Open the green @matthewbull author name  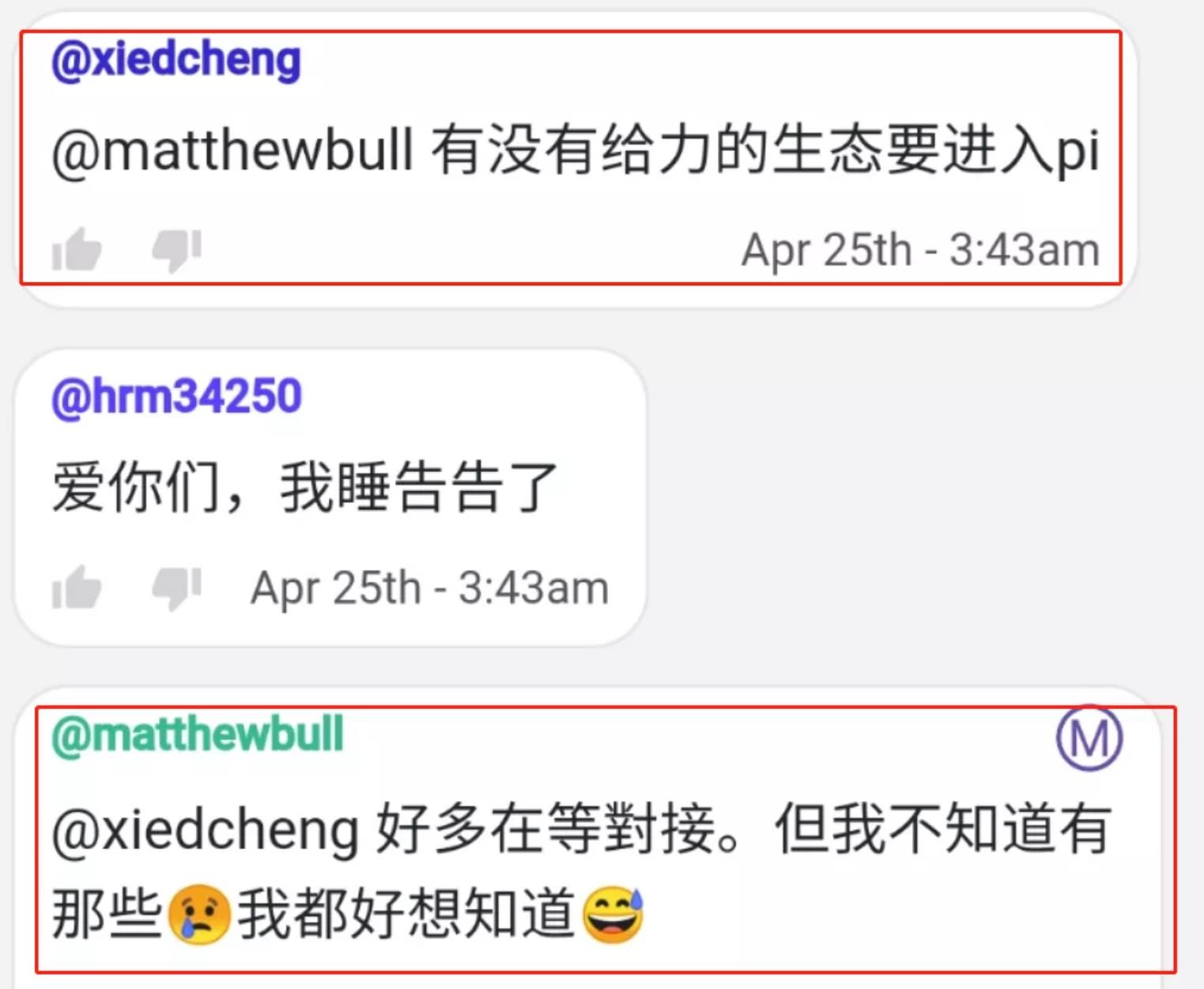[198, 734]
